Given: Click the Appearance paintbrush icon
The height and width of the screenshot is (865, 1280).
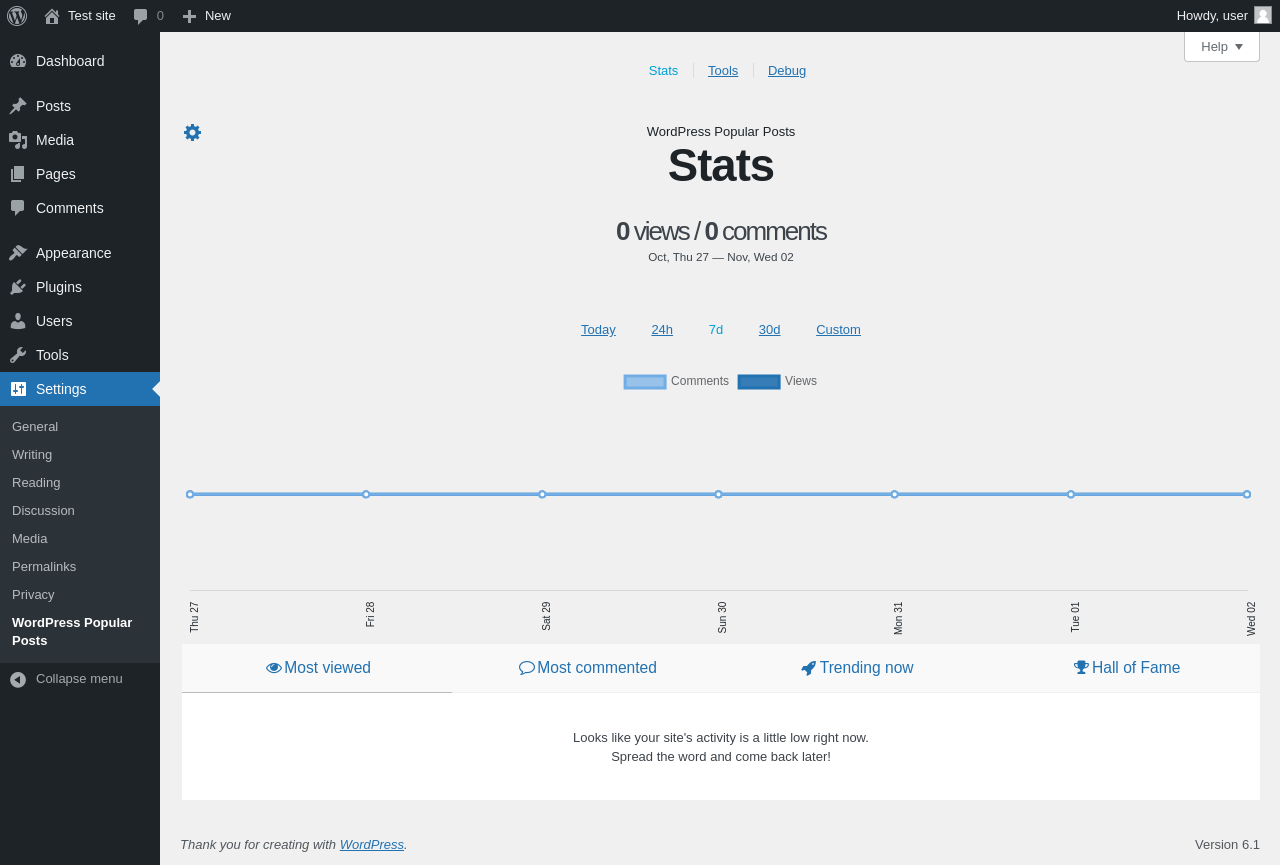Looking at the screenshot, I should pyautogui.click(x=18, y=253).
